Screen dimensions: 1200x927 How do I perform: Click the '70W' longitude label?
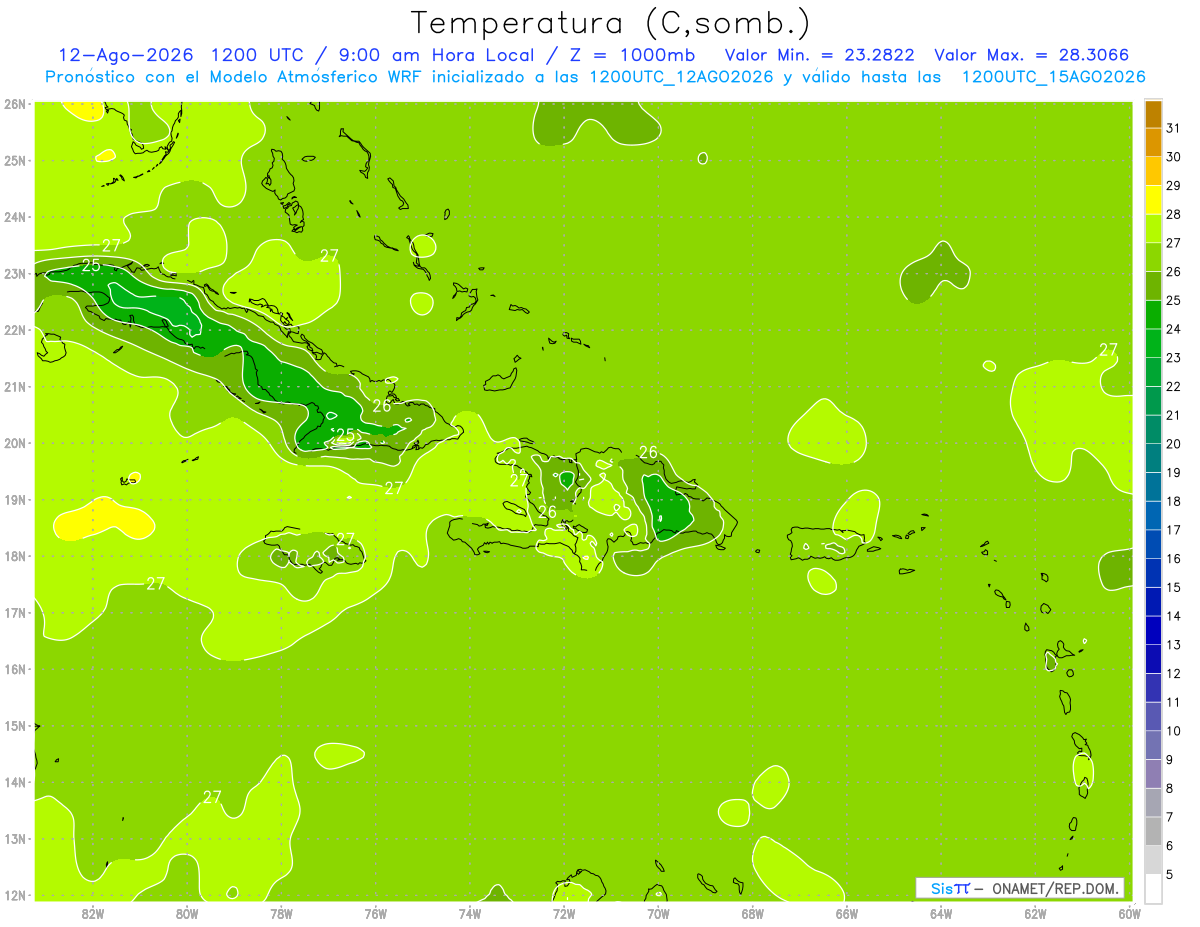coord(658,913)
